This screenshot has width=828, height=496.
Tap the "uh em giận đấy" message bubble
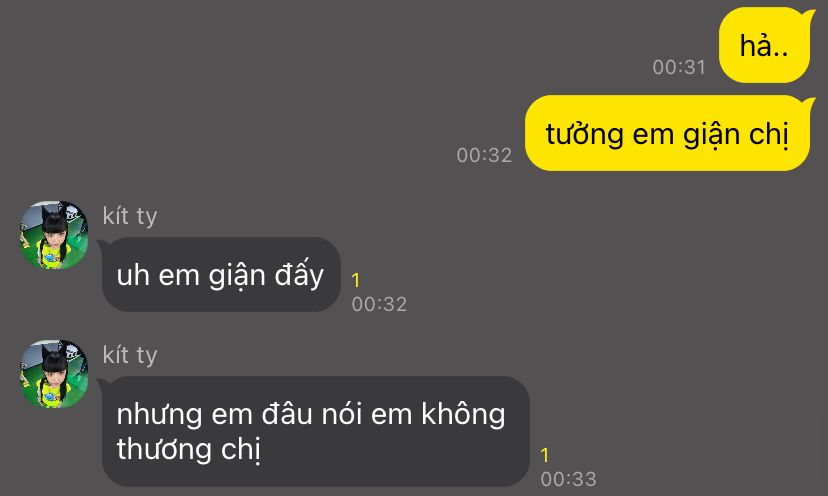pyautogui.click(x=221, y=274)
